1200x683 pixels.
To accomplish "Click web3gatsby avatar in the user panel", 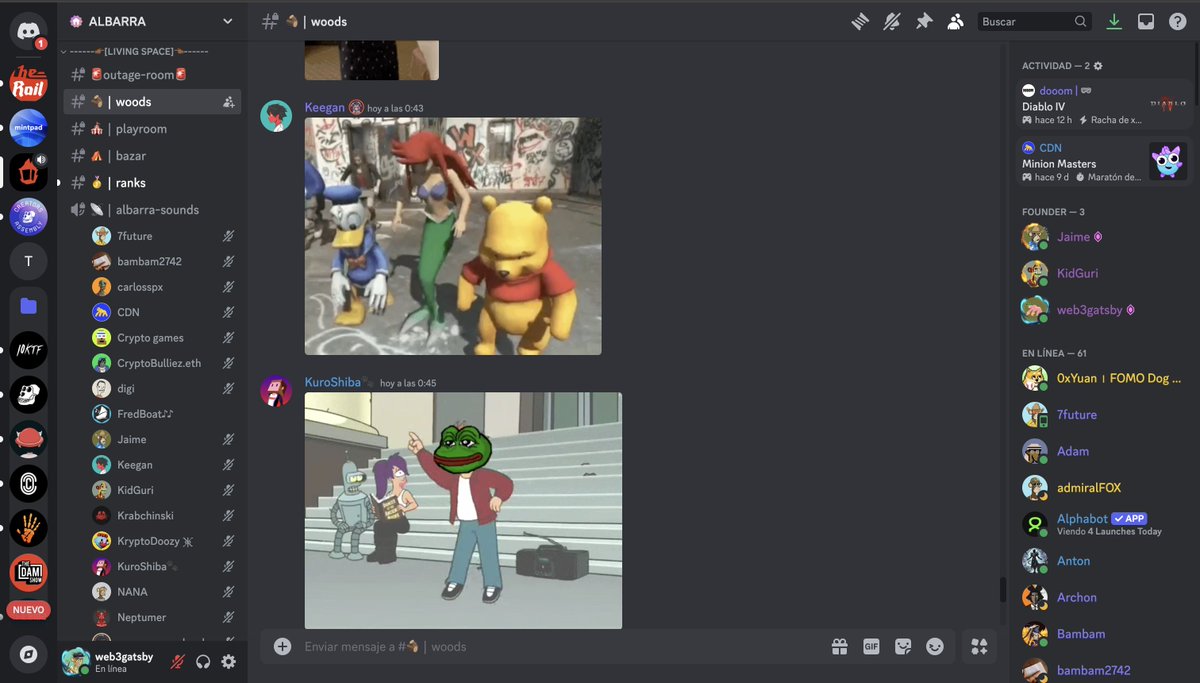I will (x=75, y=661).
